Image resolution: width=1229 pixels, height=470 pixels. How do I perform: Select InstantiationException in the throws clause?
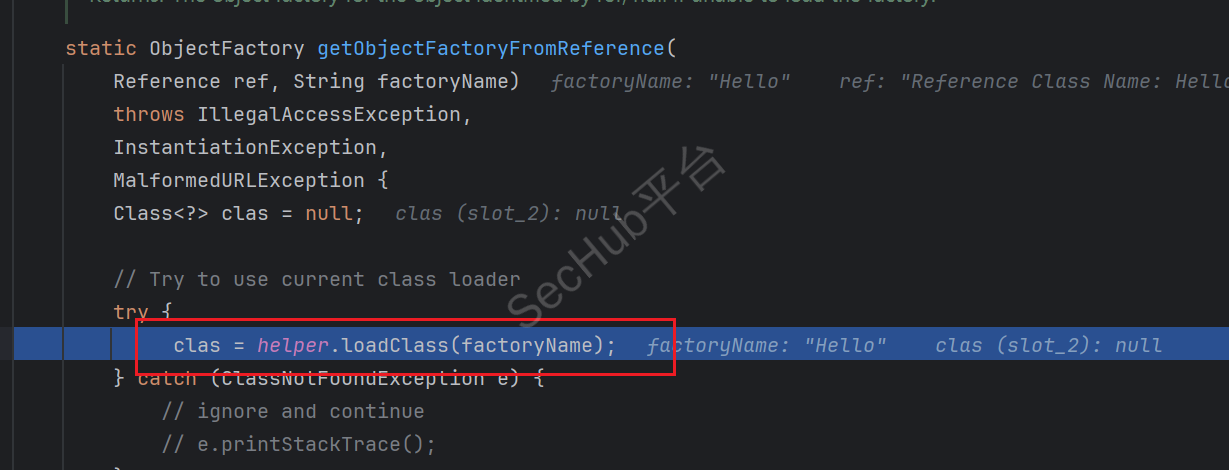coord(245,147)
